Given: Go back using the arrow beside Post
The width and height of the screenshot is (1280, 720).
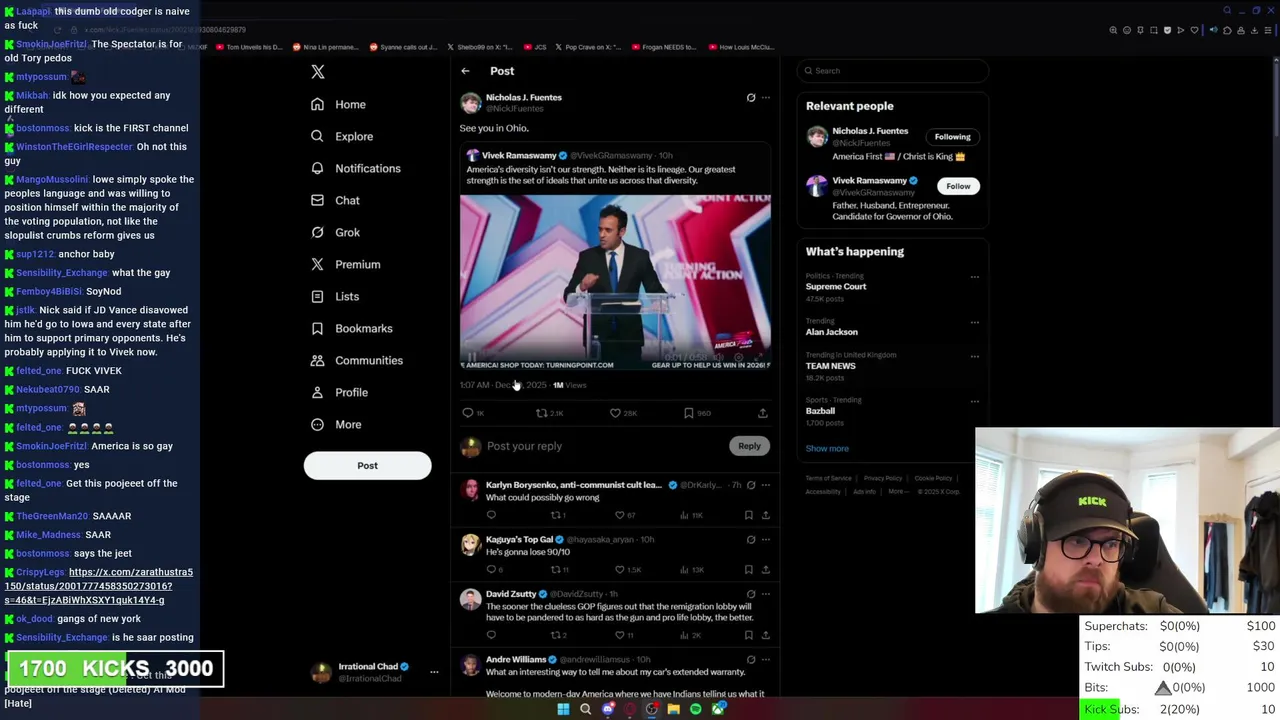Looking at the screenshot, I should pyautogui.click(x=465, y=71).
